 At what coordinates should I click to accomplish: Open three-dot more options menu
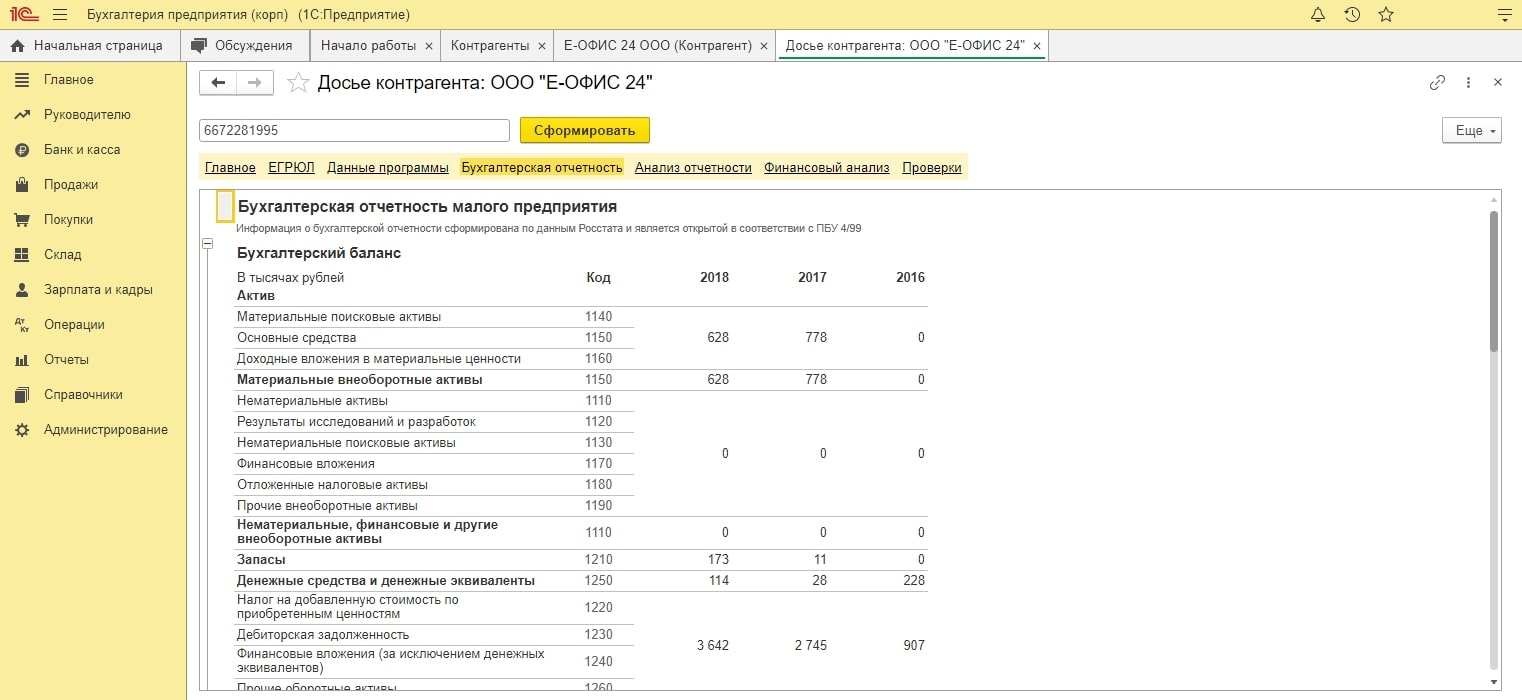(x=1468, y=83)
